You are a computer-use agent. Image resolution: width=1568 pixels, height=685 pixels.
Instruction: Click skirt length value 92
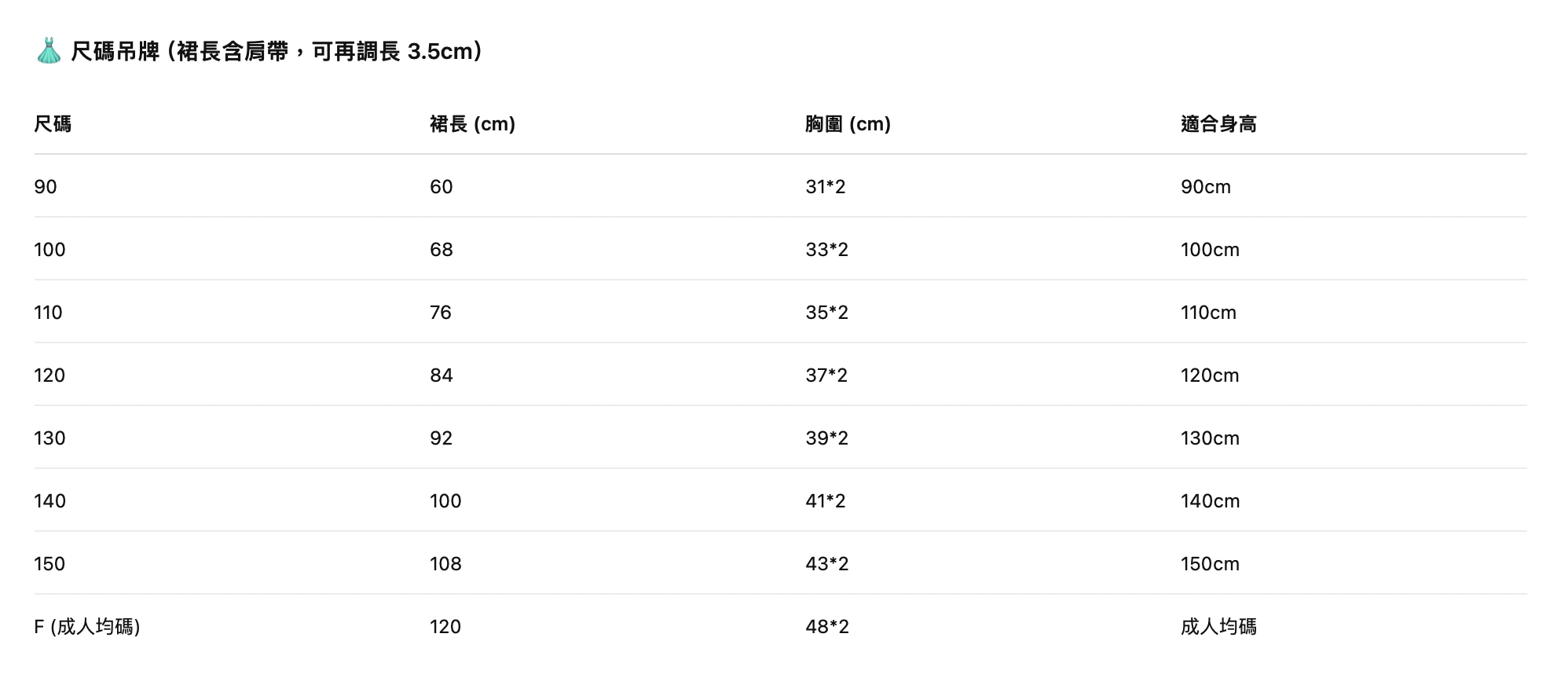click(x=441, y=438)
